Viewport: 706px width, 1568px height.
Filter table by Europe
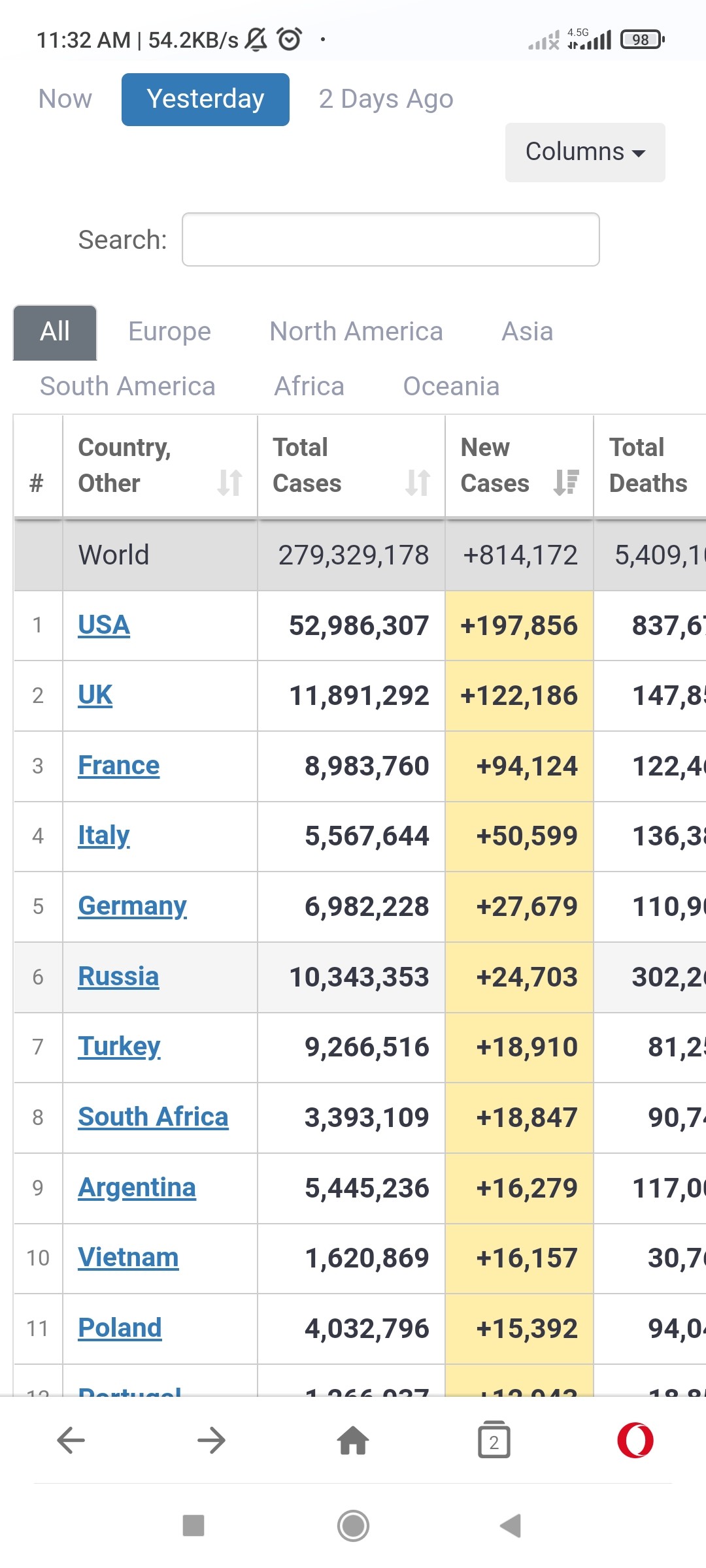click(169, 332)
